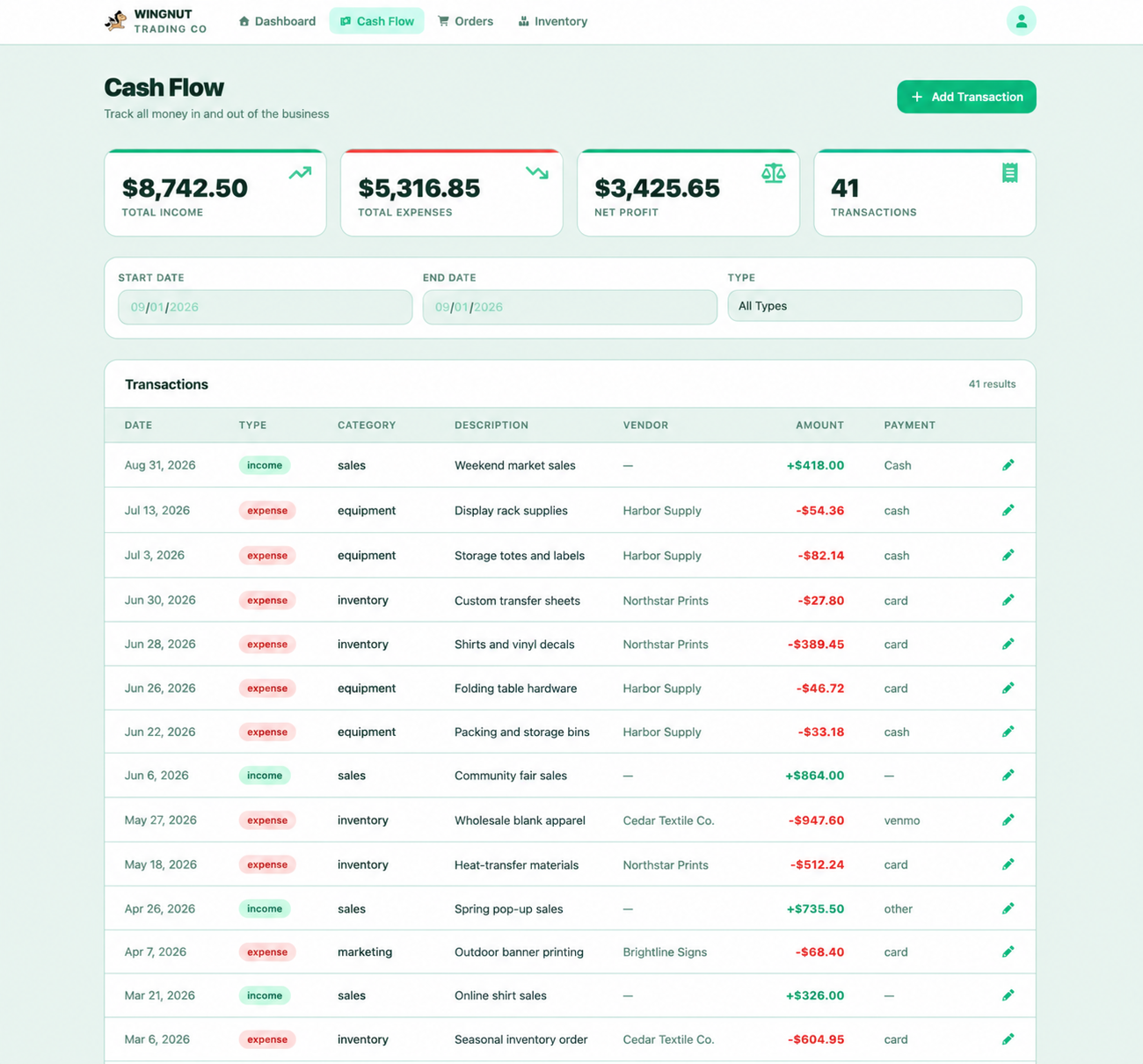Image resolution: width=1143 pixels, height=1064 pixels.
Task: Click the total expenses trend-down icon
Action: 537,173
